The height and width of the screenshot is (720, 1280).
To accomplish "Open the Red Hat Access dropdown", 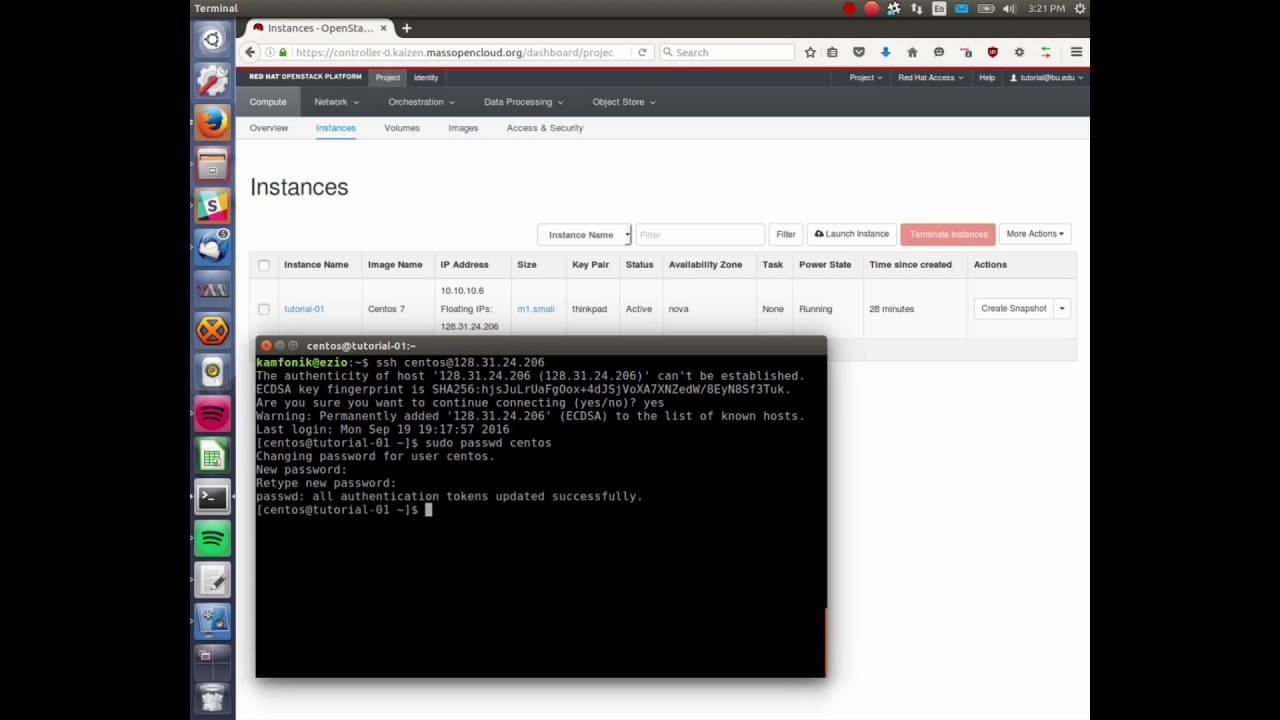I will click(x=930, y=77).
